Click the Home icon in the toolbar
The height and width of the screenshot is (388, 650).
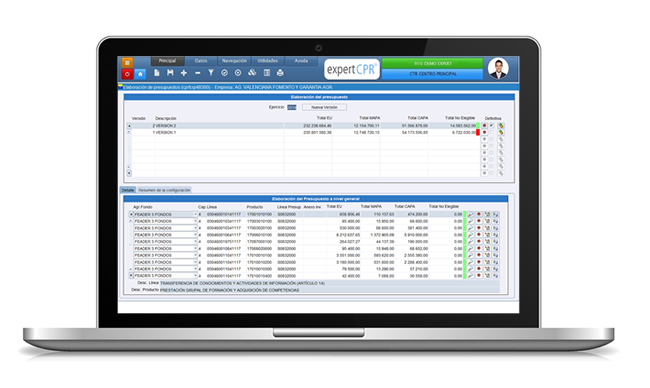click(141, 74)
